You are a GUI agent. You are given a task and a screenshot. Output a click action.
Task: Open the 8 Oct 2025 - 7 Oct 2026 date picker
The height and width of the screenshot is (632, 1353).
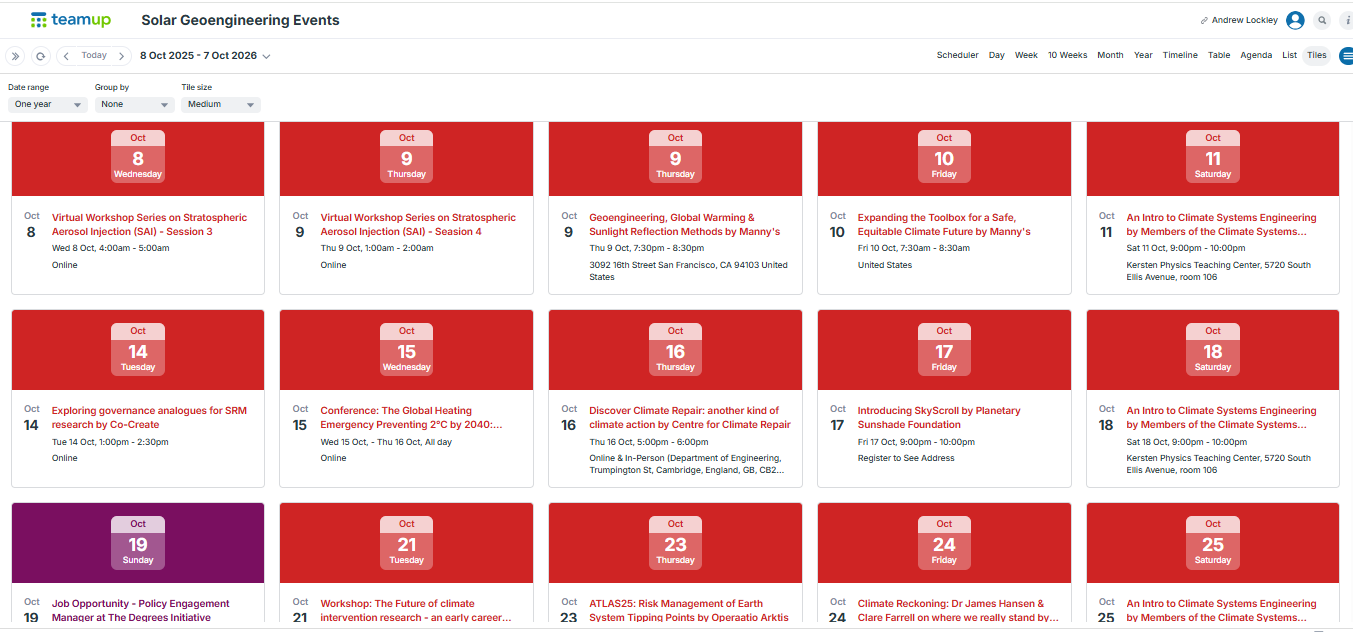coord(205,56)
